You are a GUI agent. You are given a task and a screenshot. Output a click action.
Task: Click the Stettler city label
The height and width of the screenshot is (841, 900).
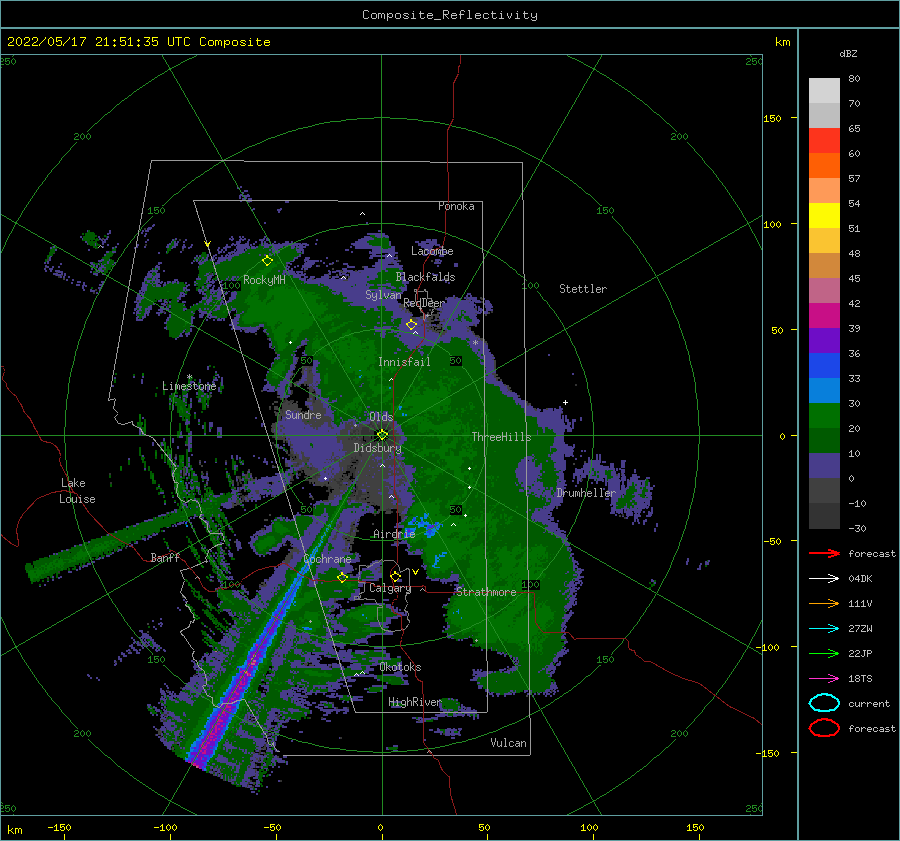click(x=583, y=289)
